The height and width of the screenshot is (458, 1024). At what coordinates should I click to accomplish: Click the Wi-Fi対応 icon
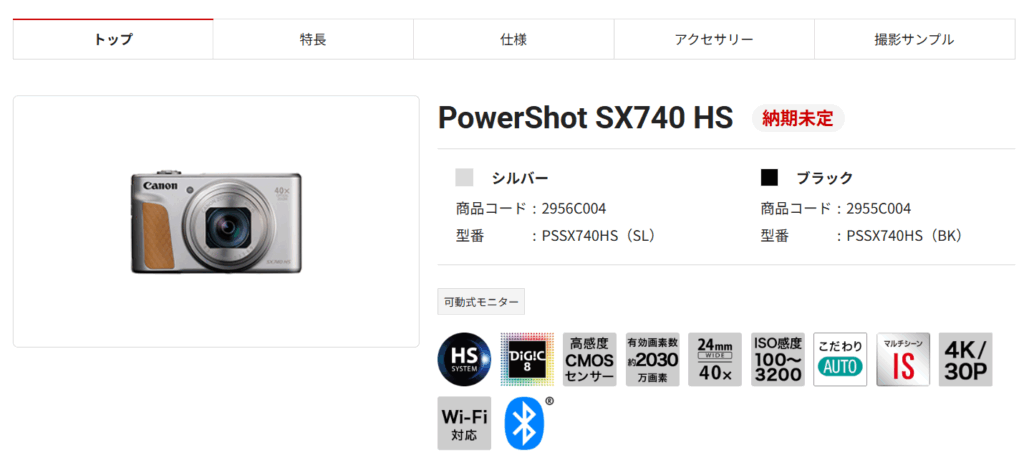(464, 423)
